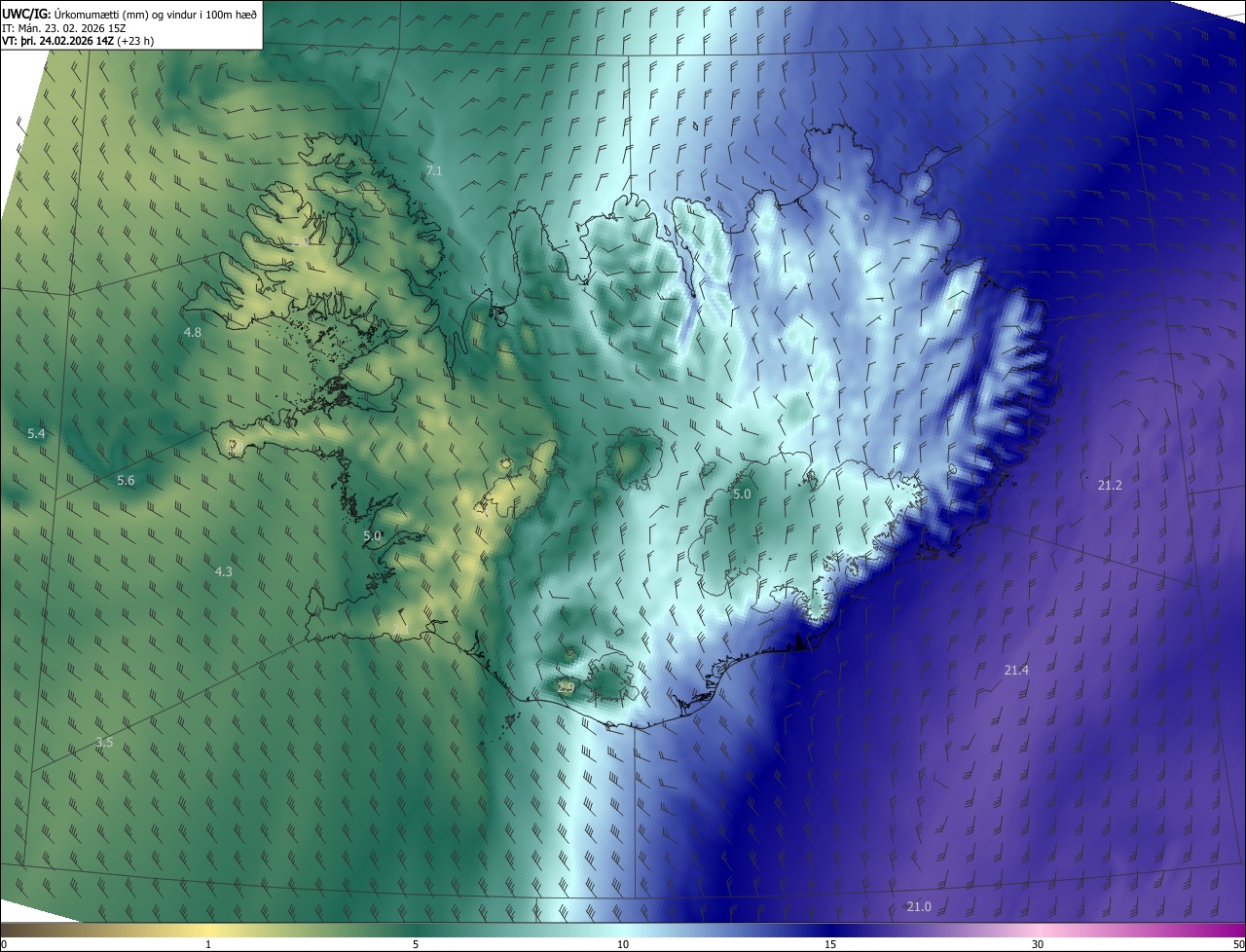Click the 3.5 value label in the southwestern sea
The width and height of the screenshot is (1246, 952).
104,743
